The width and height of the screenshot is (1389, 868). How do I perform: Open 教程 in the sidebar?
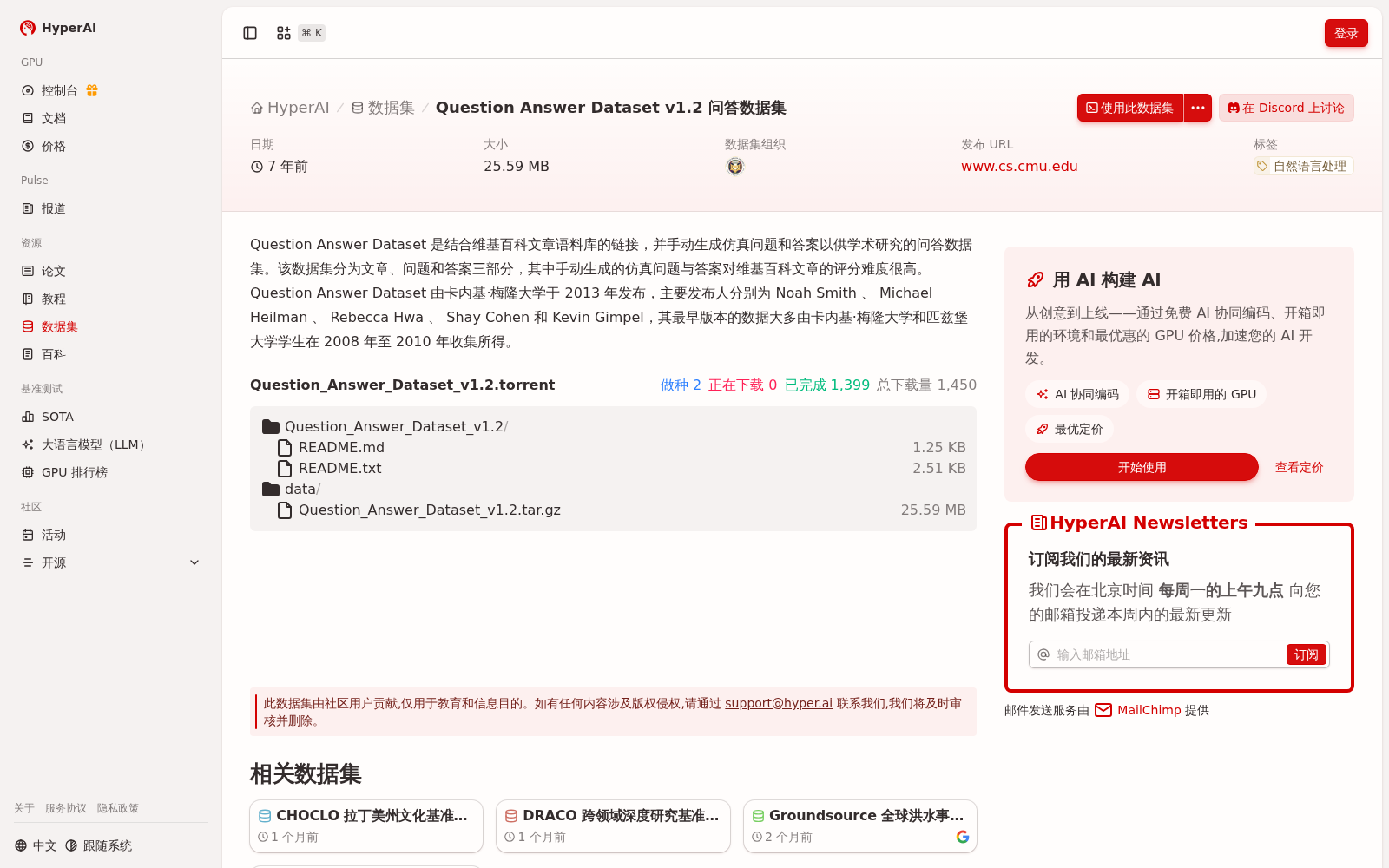pyautogui.click(x=111, y=299)
